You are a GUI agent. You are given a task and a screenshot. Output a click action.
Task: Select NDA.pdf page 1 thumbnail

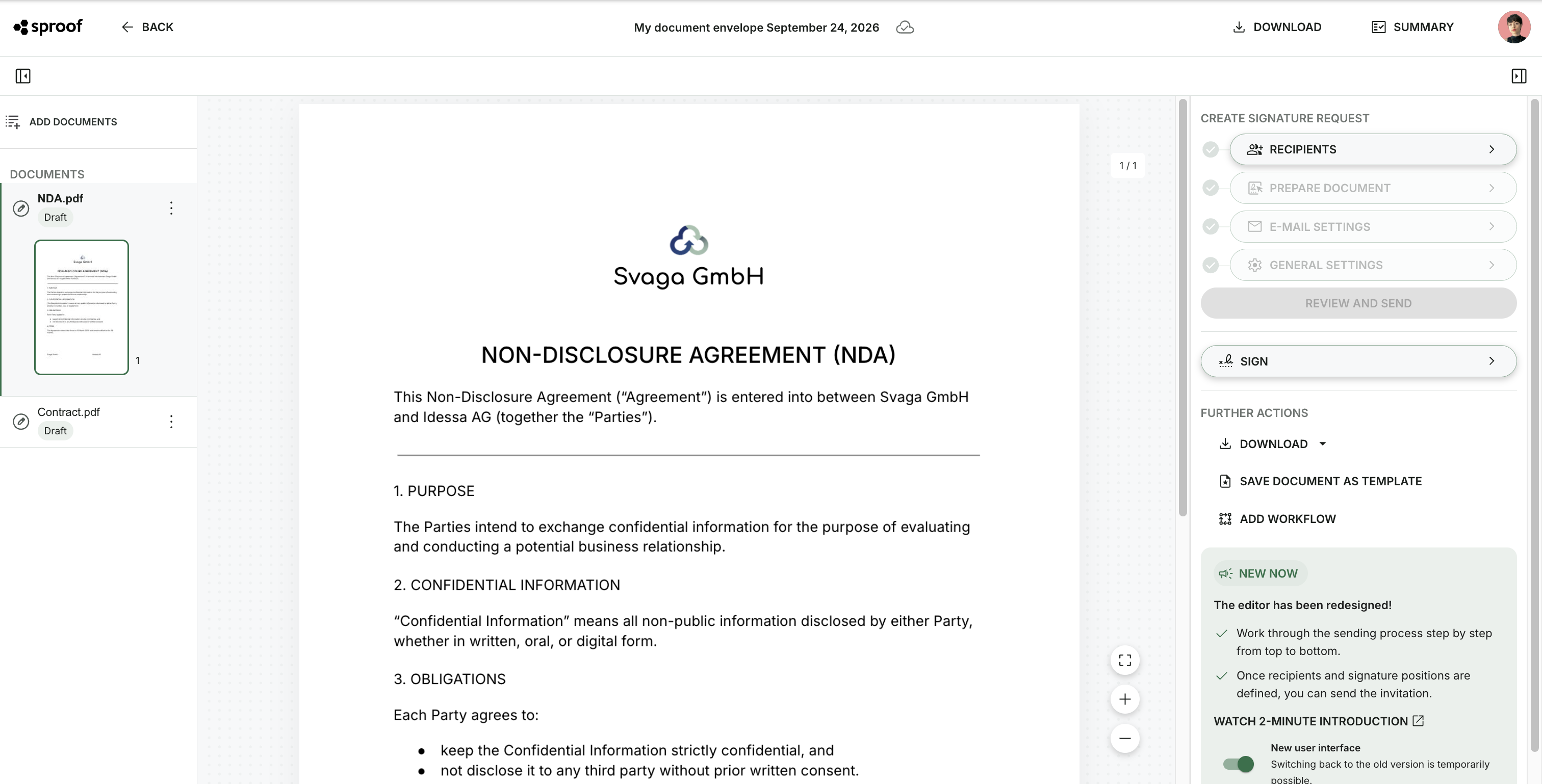pyautogui.click(x=82, y=307)
